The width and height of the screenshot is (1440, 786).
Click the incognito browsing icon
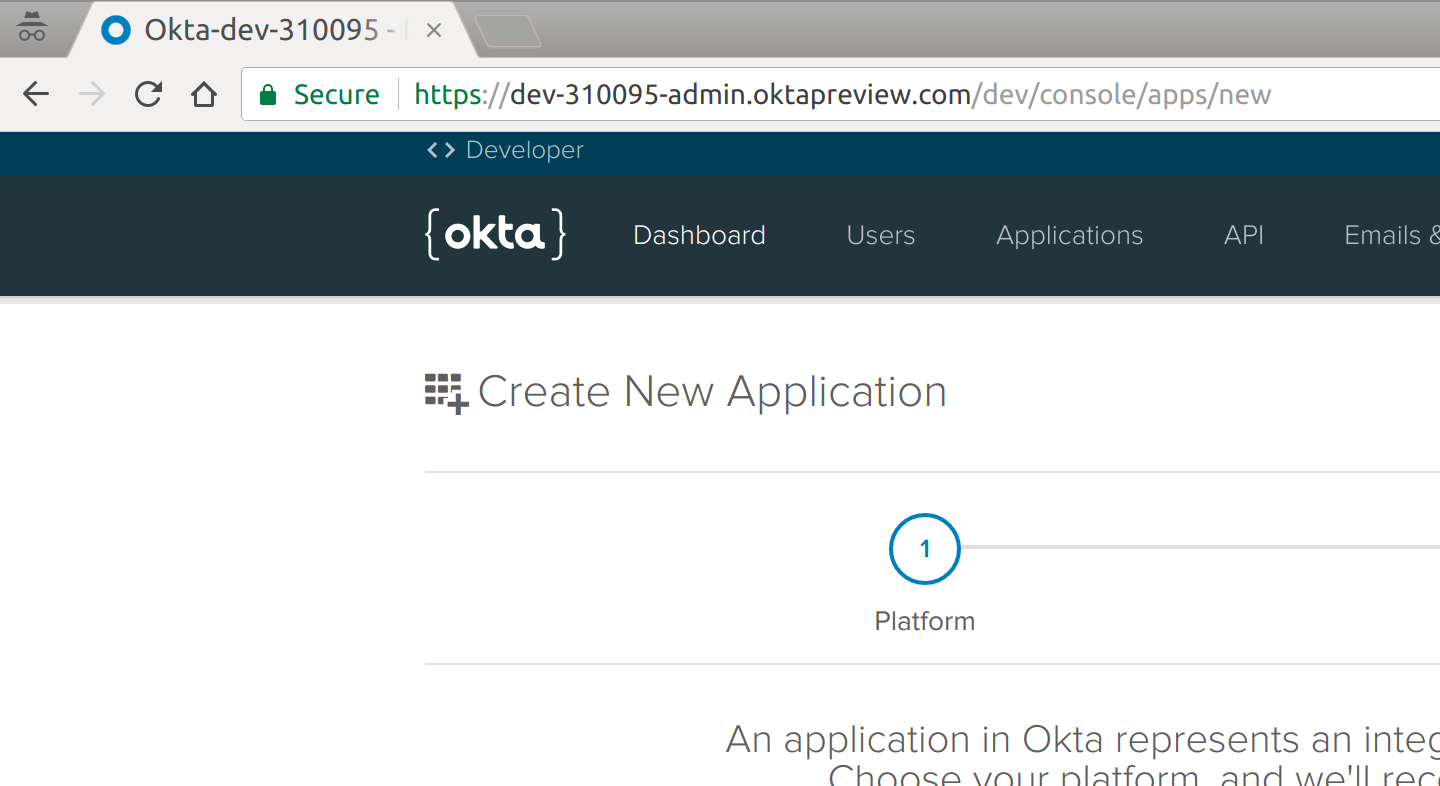click(x=34, y=28)
